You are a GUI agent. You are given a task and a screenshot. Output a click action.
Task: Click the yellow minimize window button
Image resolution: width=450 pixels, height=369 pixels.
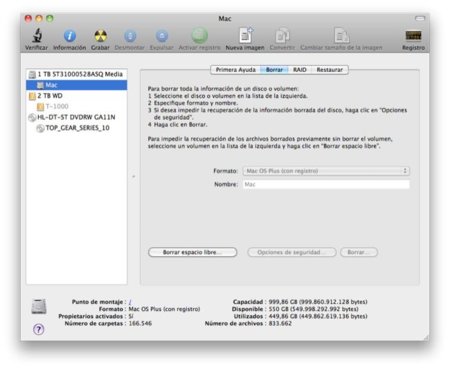39,18
